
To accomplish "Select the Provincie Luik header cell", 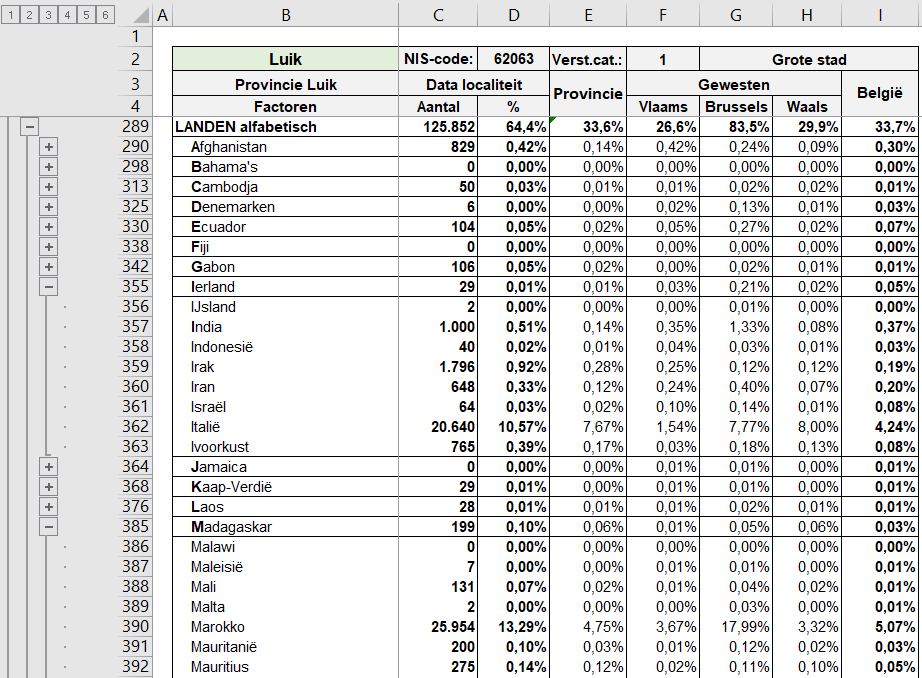I will point(285,85).
